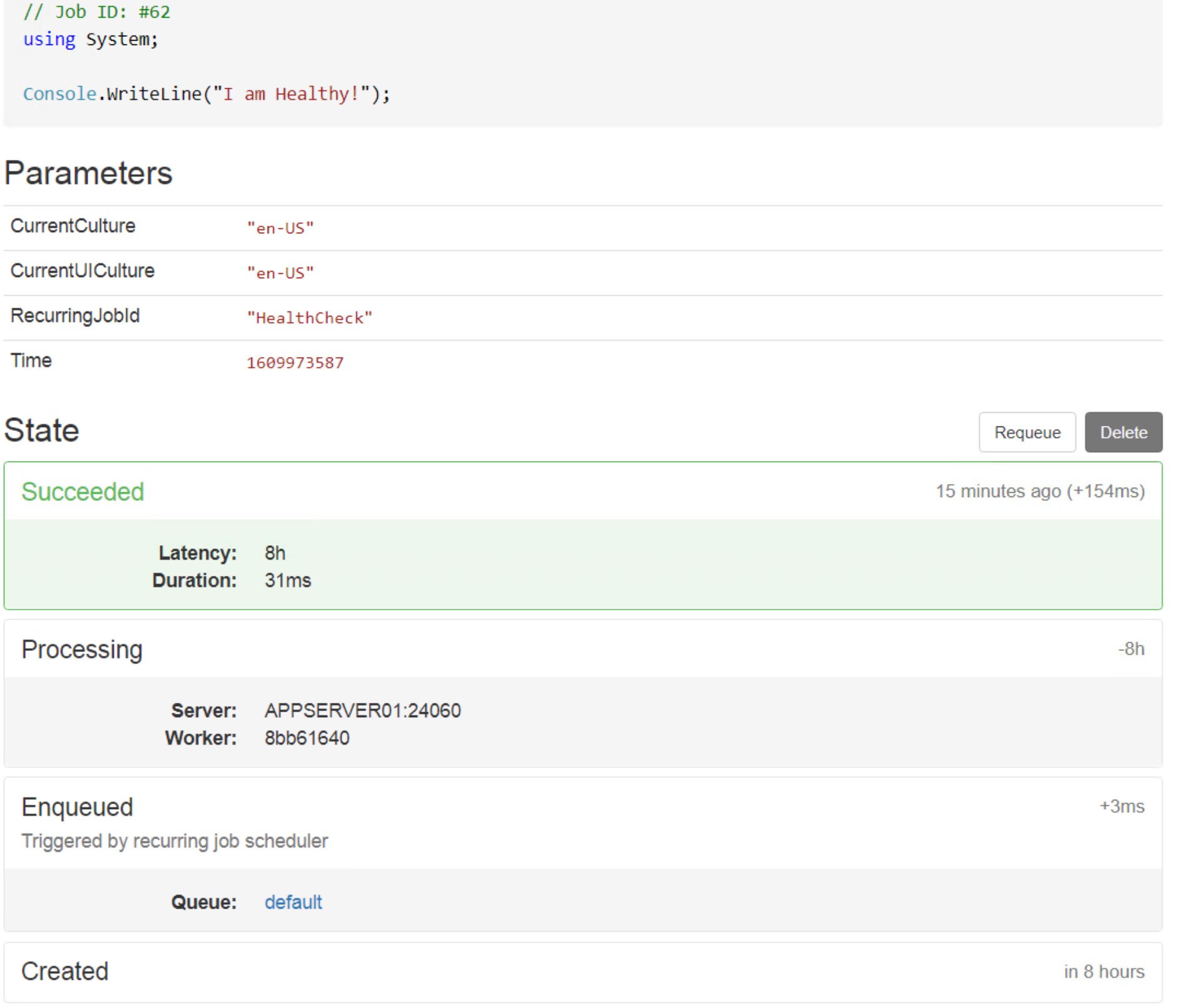
Task: Click the Processing section header
Action: (81, 648)
